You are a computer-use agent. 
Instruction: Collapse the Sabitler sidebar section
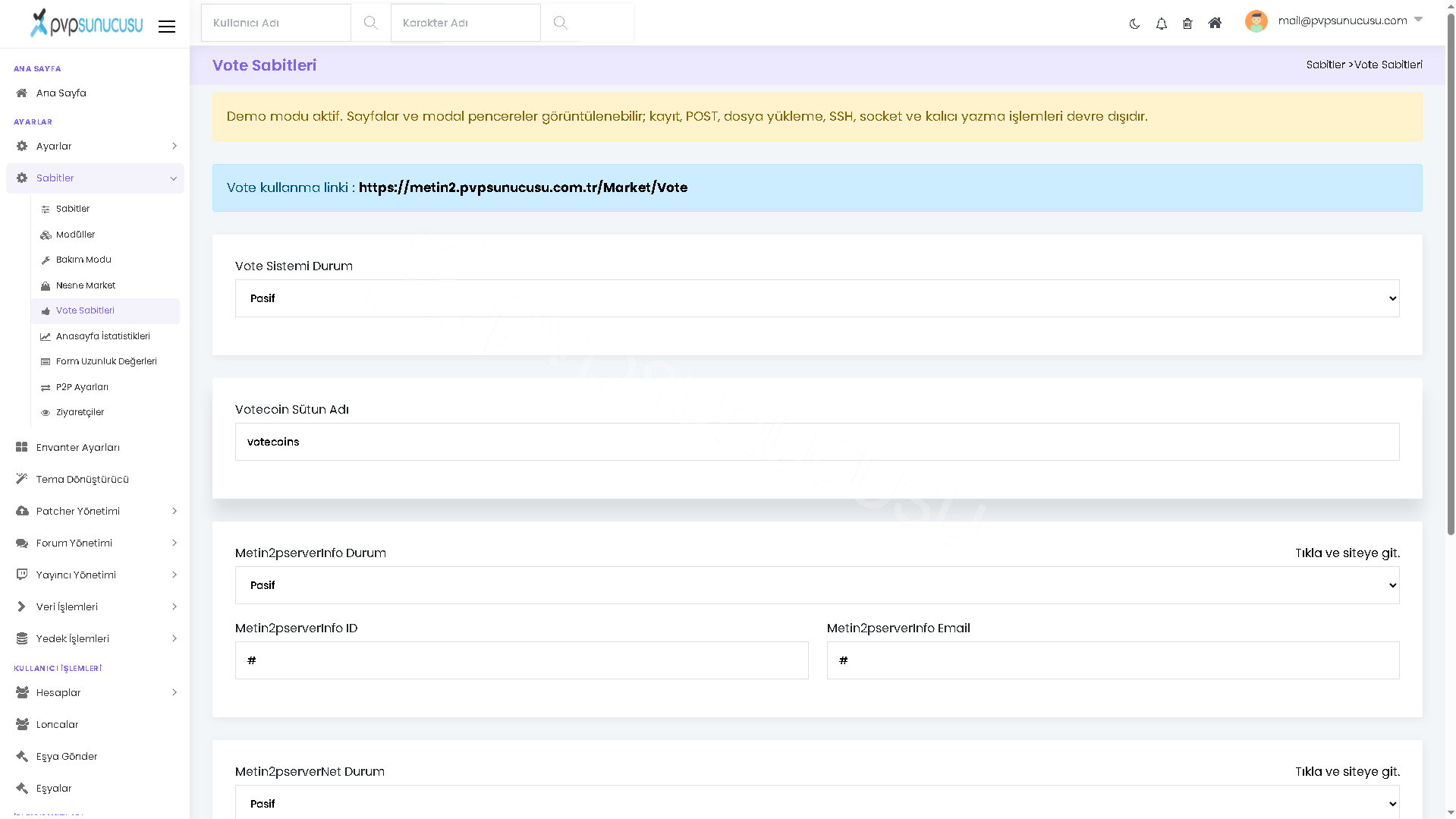pos(95,178)
